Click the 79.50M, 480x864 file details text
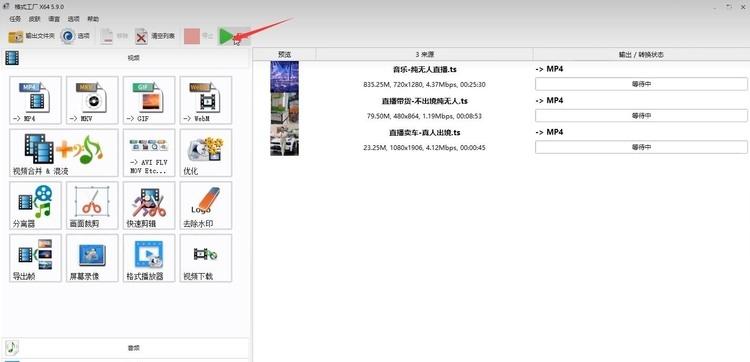Viewport: 750px width, 362px height. tap(424, 116)
